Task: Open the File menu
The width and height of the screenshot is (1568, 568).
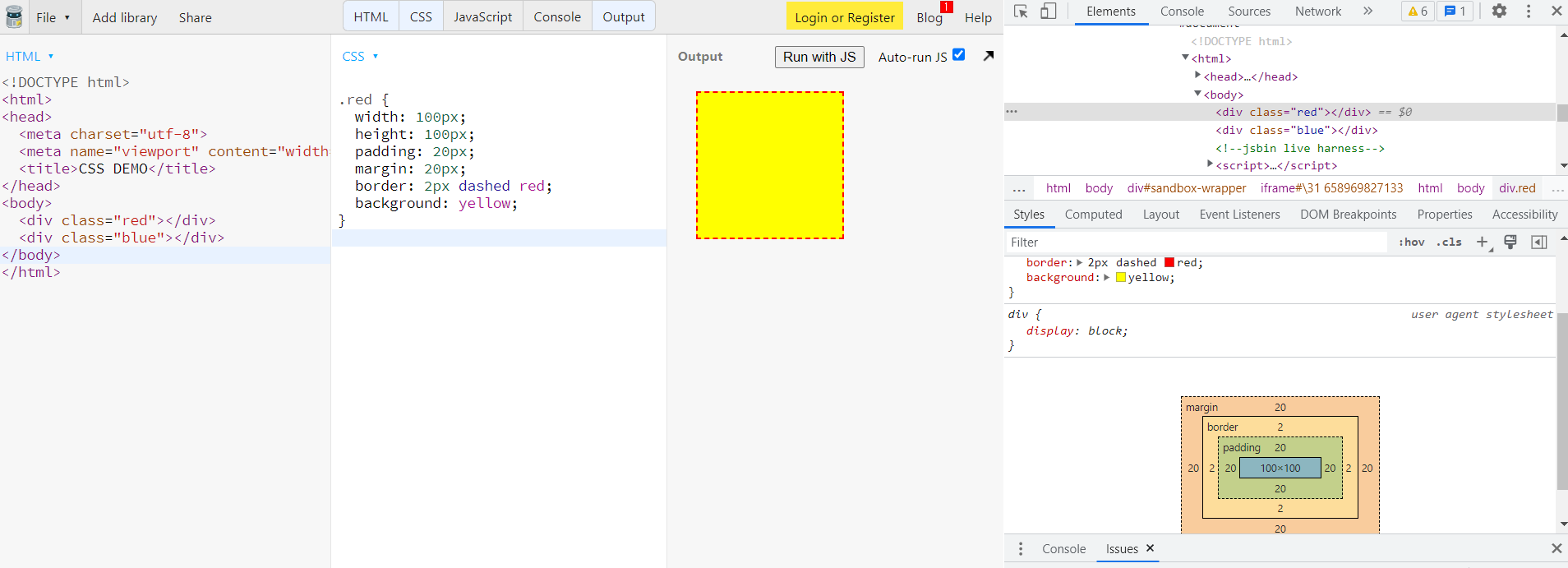Action: [53, 17]
